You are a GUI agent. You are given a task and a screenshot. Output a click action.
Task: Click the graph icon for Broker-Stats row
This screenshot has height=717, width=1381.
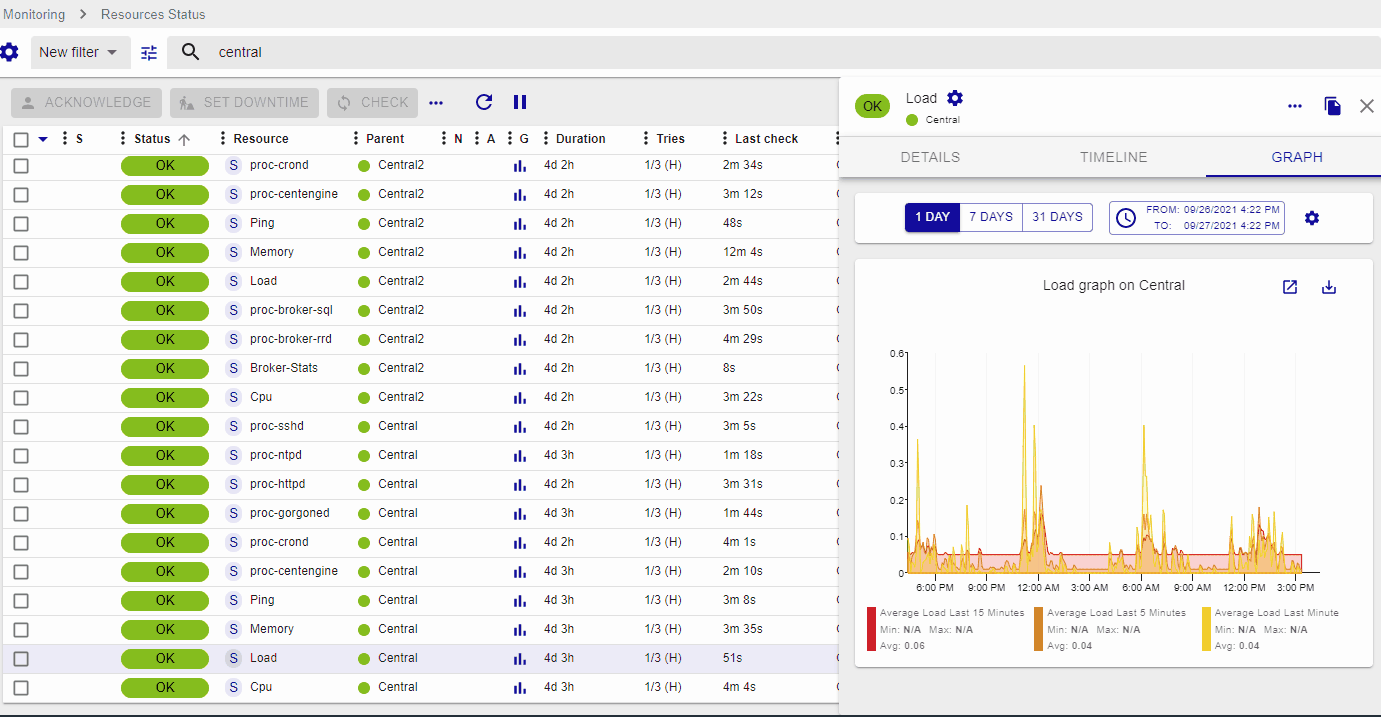(x=519, y=368)
